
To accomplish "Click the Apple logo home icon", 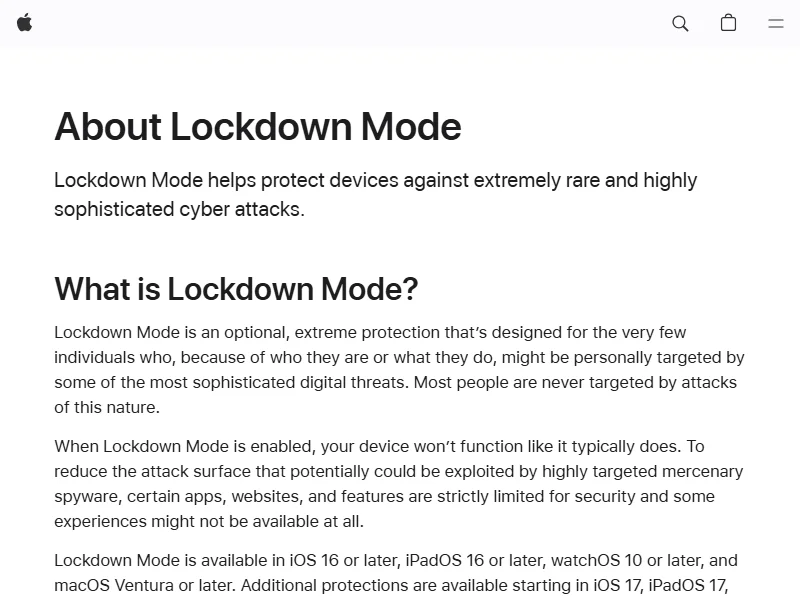I will pos(24,23).
